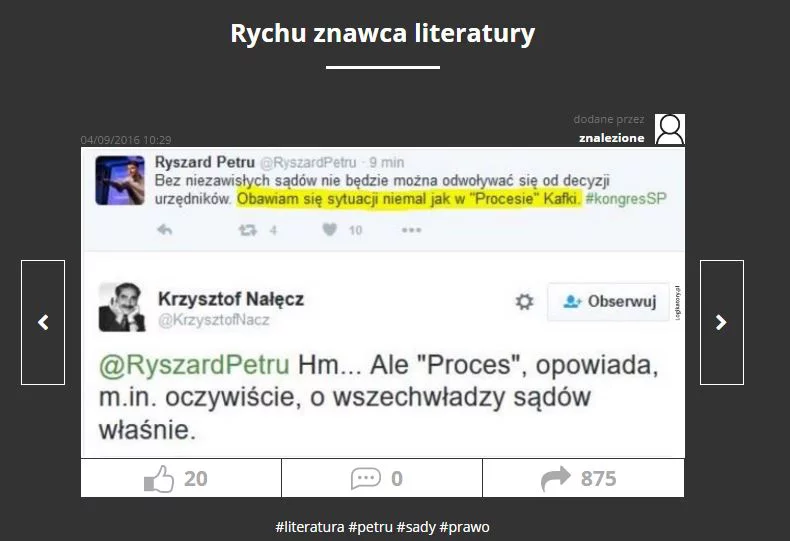The image size is (790, 541).
Task: Open the #sady tag
Action: point(416,527)
